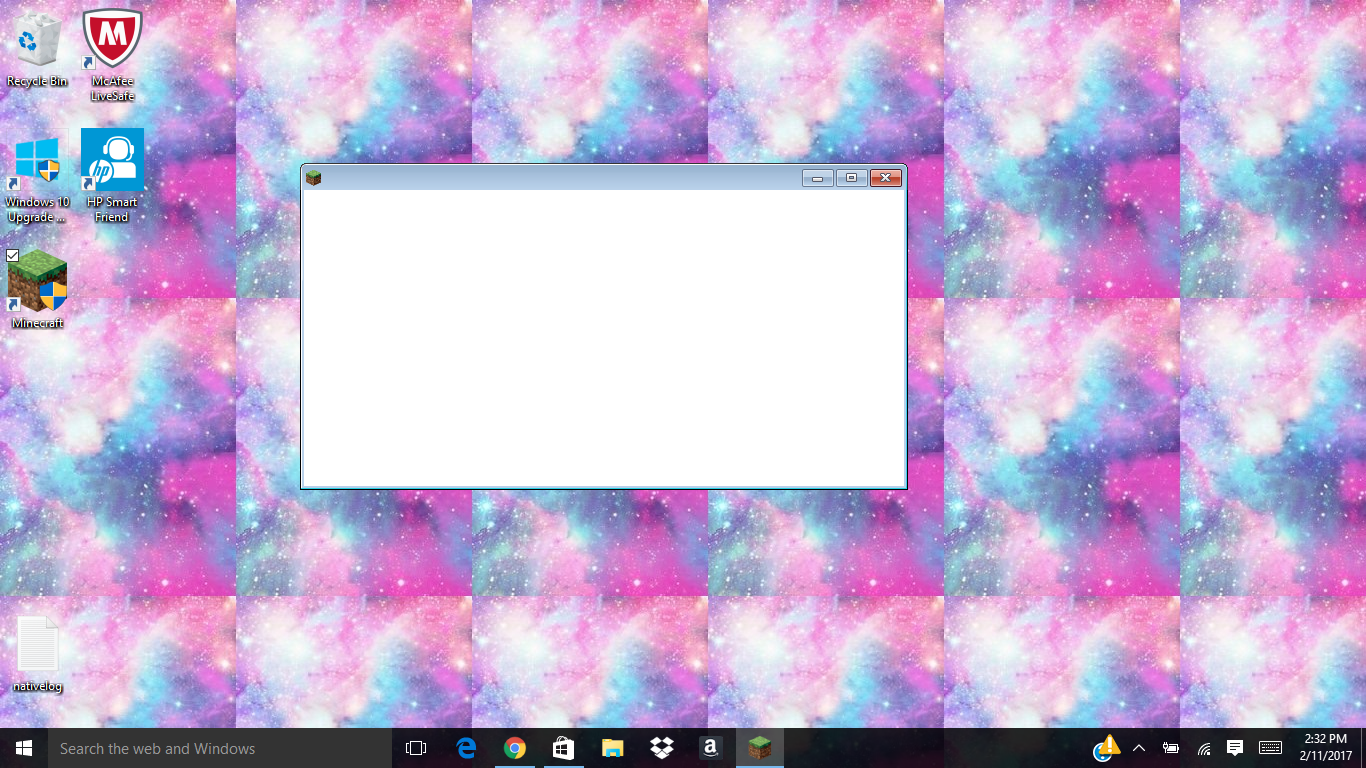Maximize the Minecraft launcher window
1366x768 pixels.
click(851, 178)
